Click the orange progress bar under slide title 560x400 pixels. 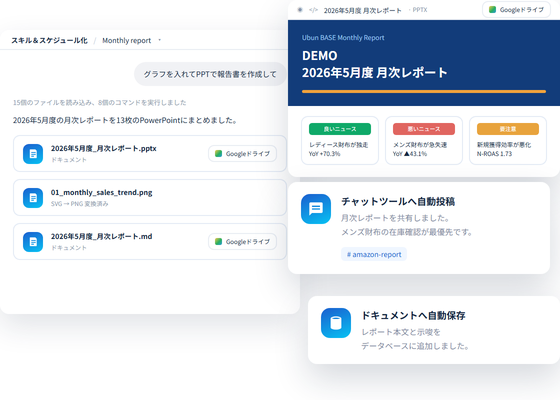(424, 92)
